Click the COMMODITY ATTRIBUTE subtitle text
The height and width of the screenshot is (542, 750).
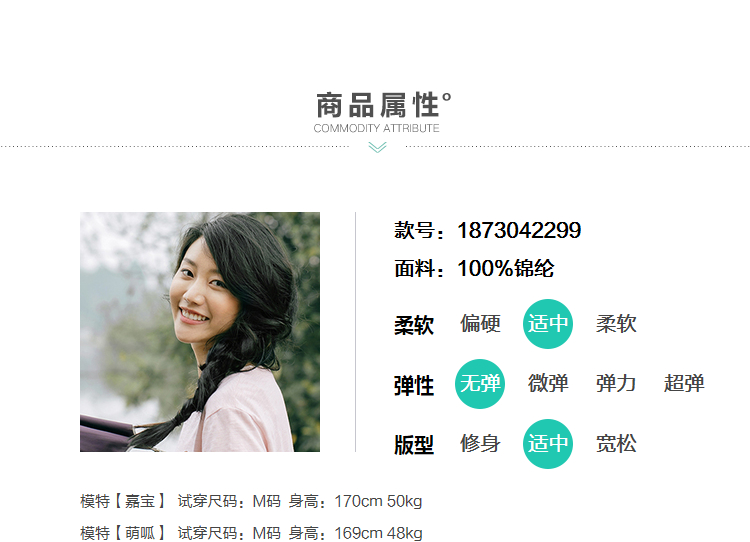click(376, 128)
